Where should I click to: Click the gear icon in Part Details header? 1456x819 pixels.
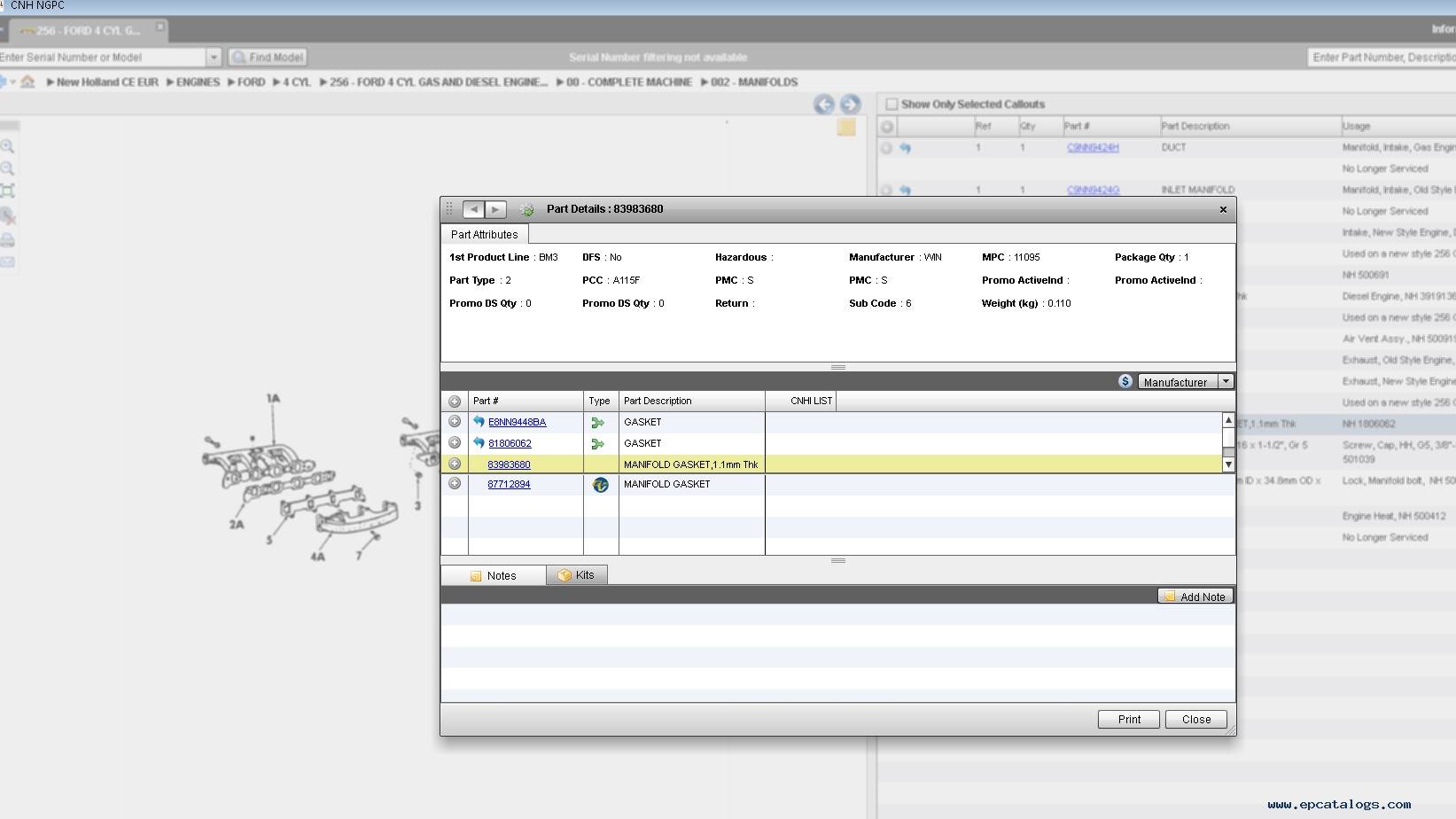(527, 210)
